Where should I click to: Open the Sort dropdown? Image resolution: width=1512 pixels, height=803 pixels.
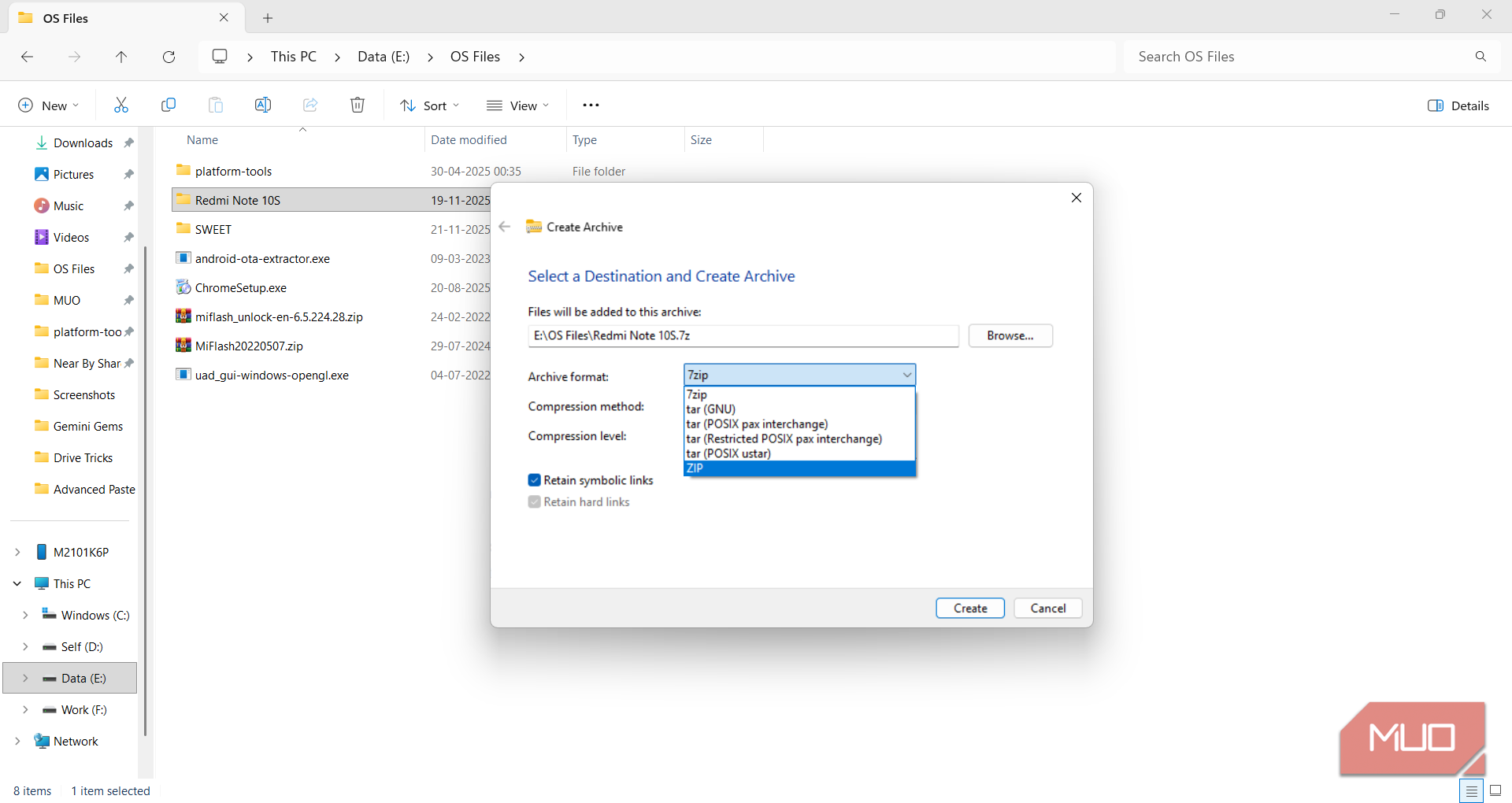[430, 105]
